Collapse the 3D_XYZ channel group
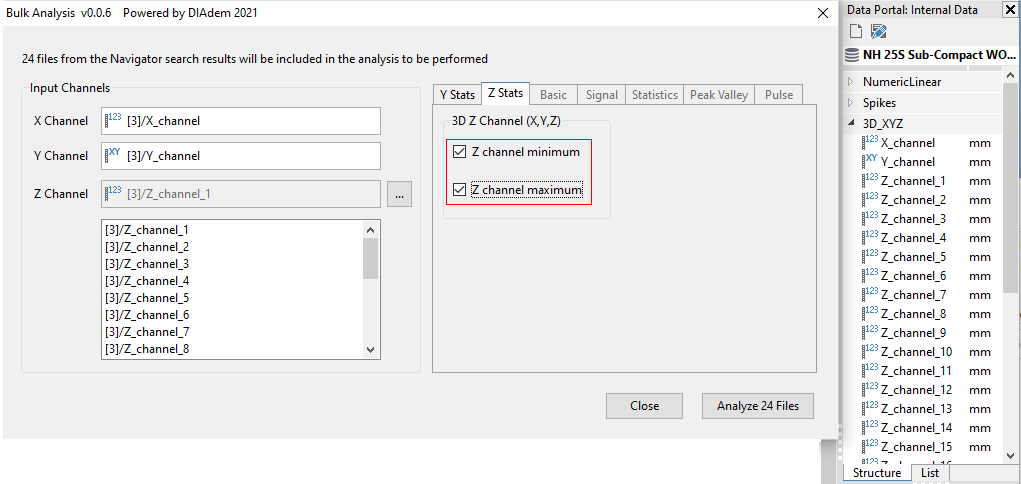Screen dimensions: 1021x484 click(851, 123)
